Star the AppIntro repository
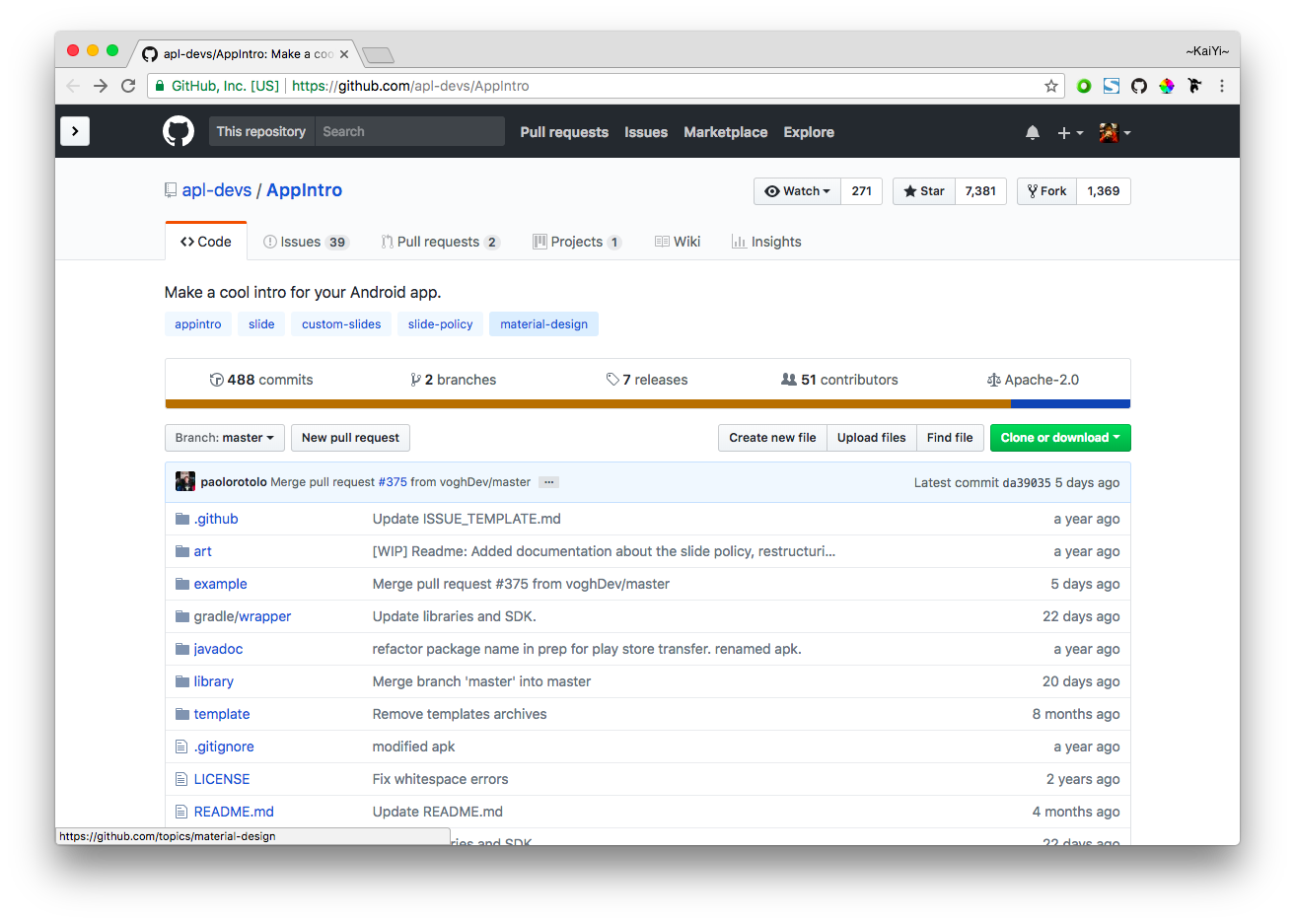 (924, 191)
